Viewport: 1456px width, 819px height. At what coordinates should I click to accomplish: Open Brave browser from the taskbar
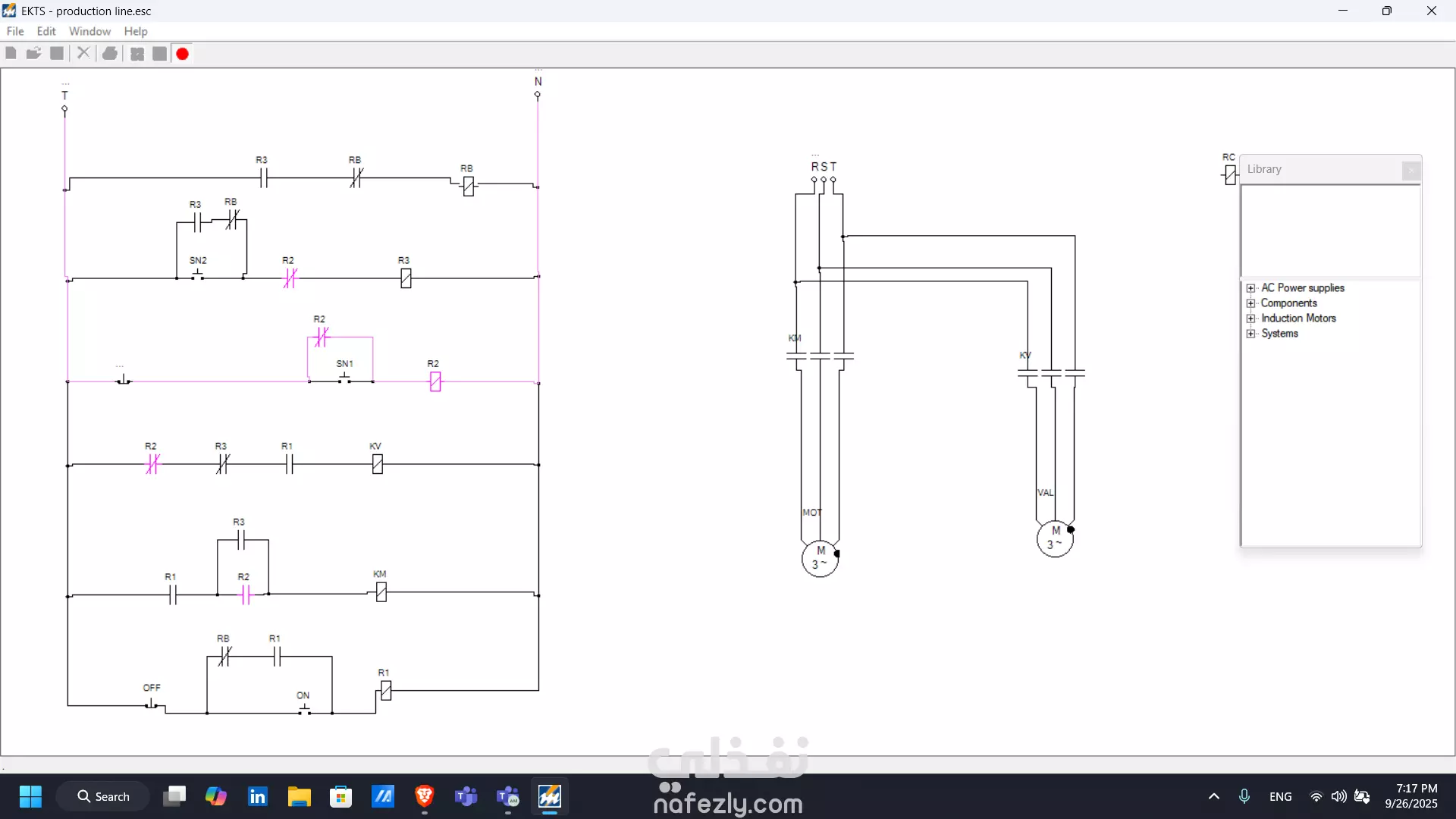pyautogui.click(x=424, y=796)
